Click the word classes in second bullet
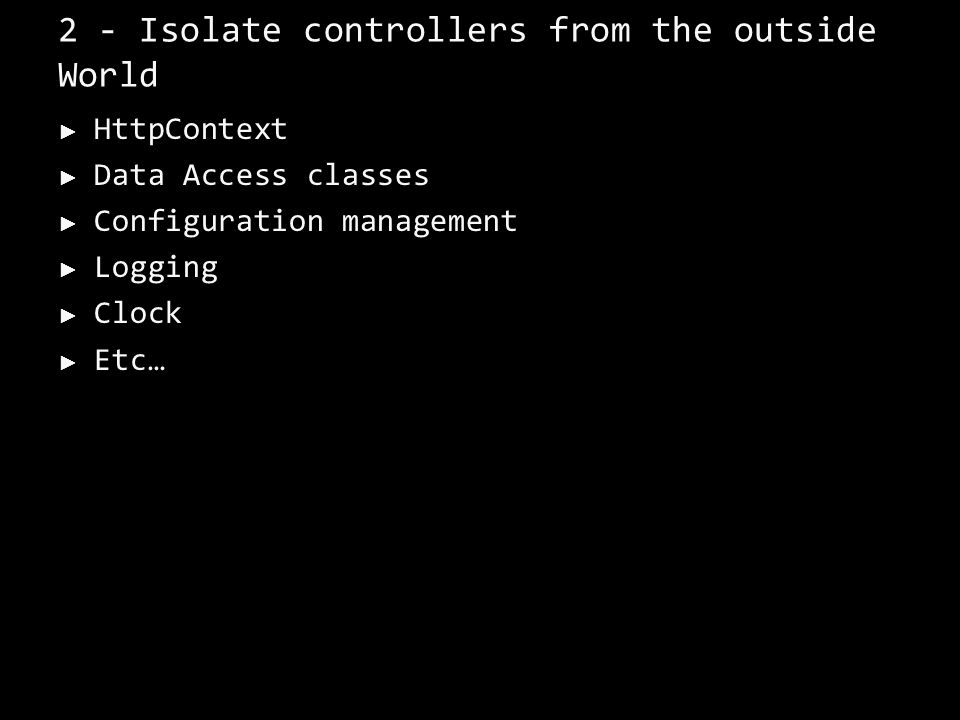The image size is (960, 720). 368,175
